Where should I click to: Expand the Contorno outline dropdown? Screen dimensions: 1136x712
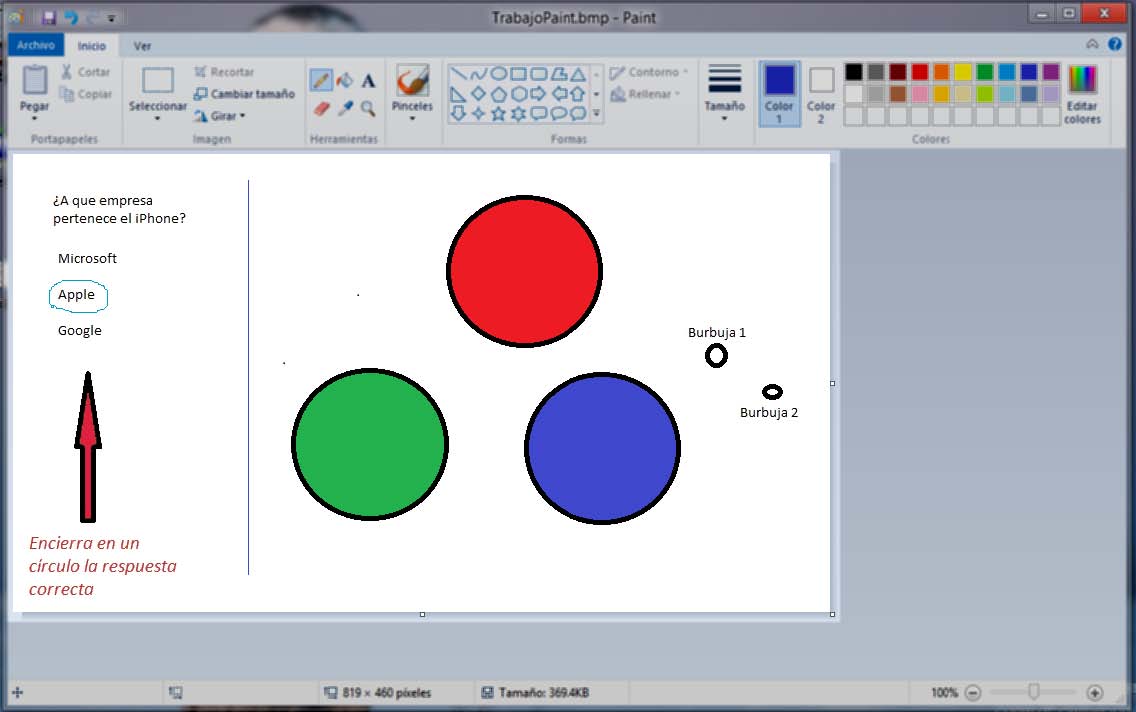648,72
